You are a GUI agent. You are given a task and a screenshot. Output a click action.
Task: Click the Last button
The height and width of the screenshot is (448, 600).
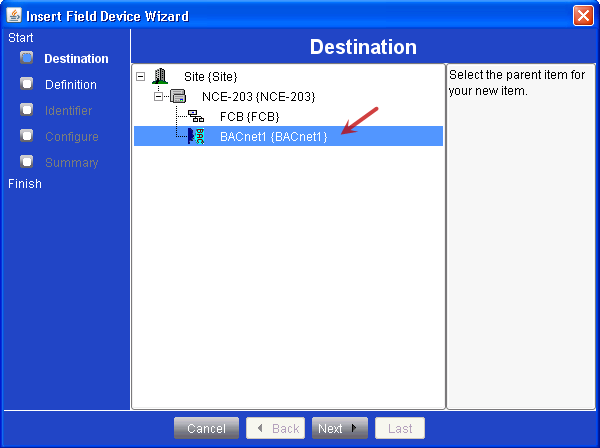(x=400, y=428)
